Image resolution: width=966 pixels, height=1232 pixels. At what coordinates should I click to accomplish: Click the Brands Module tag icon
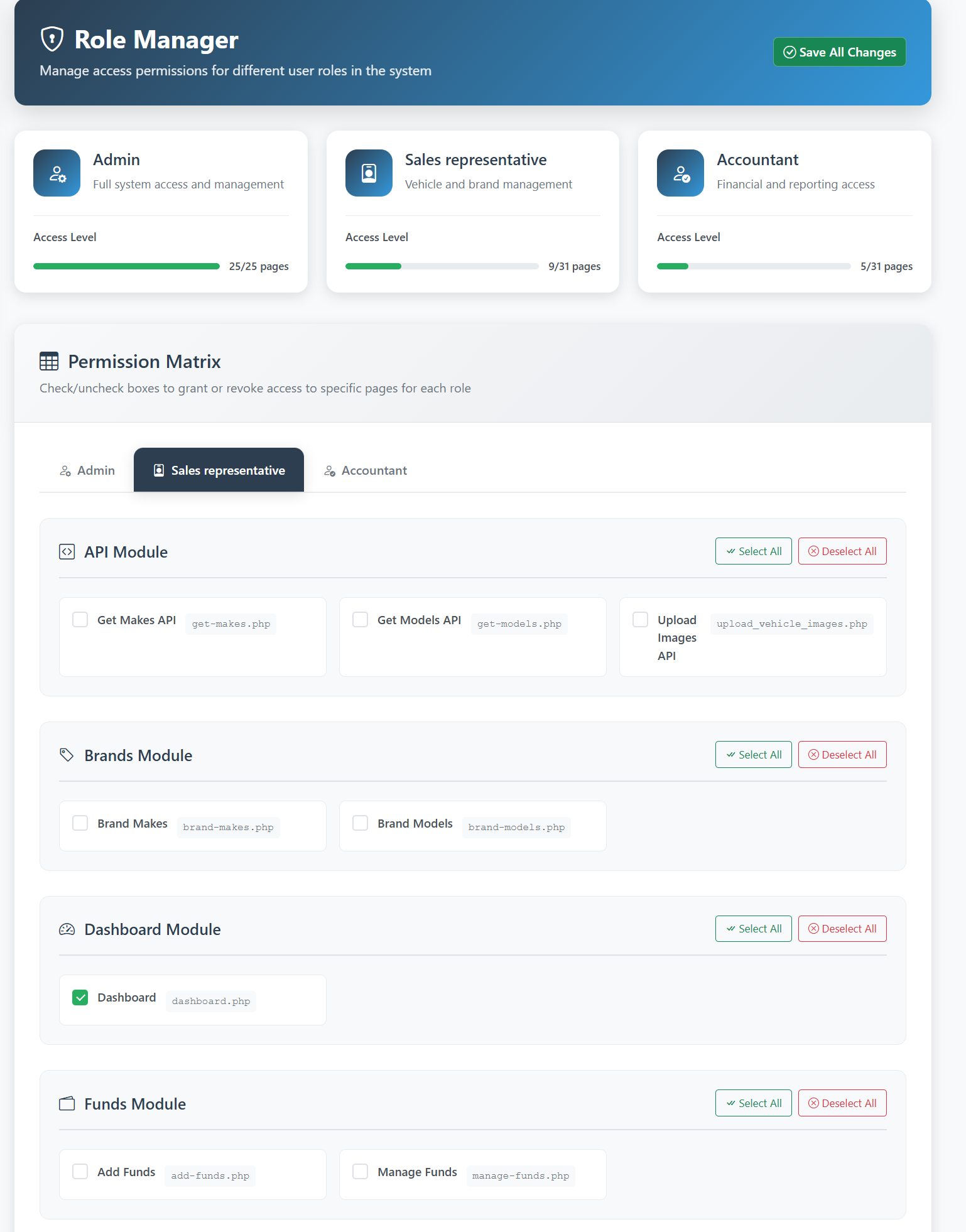67,755
